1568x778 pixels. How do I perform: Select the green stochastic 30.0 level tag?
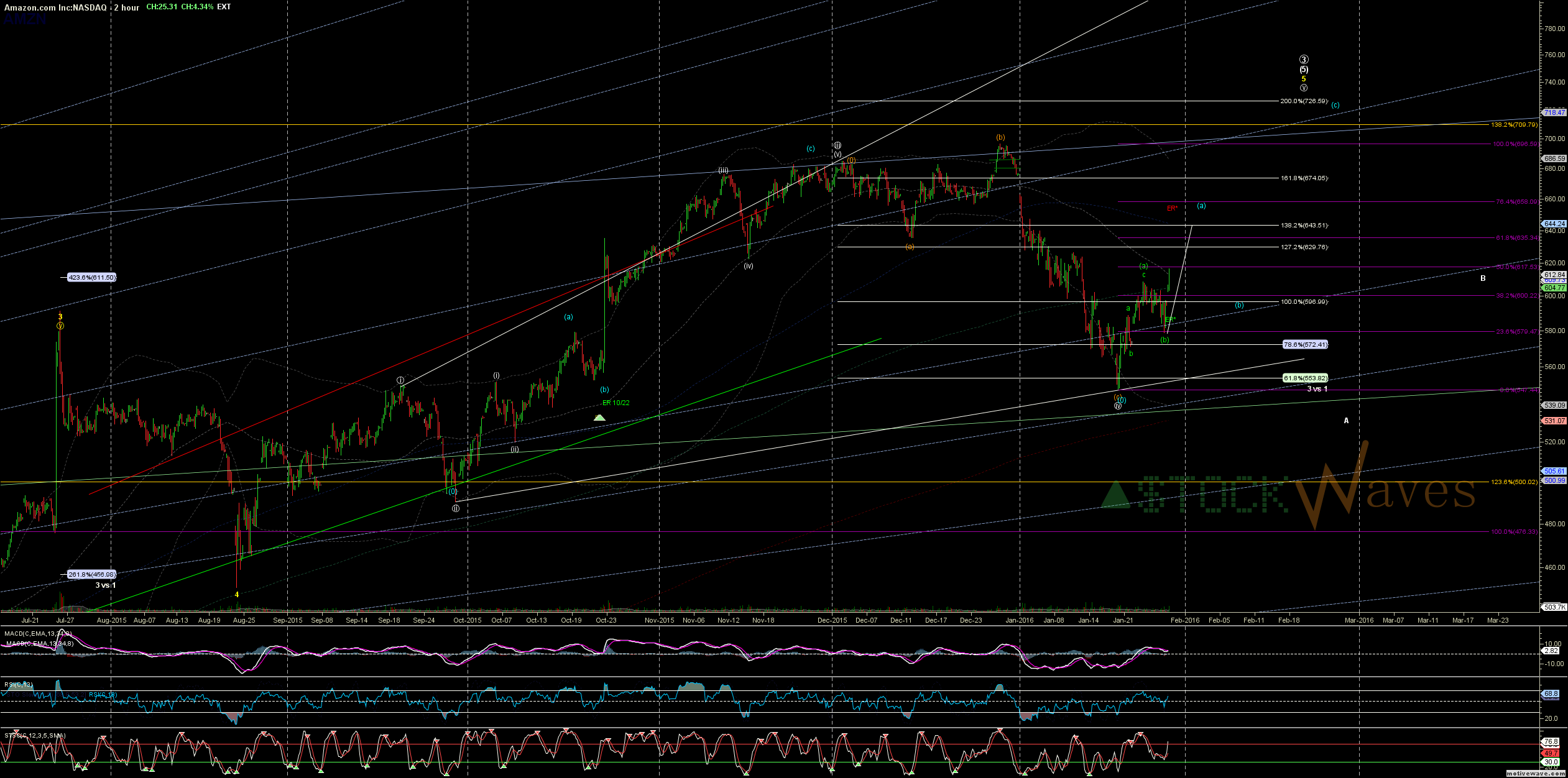coord(1551,761)
